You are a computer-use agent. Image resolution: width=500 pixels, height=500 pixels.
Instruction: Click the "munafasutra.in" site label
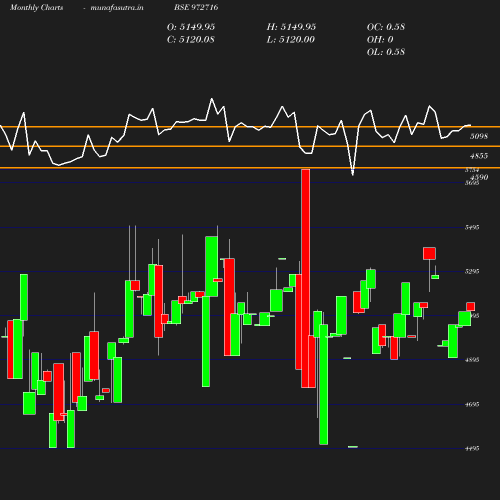click(x=117, y=8)
